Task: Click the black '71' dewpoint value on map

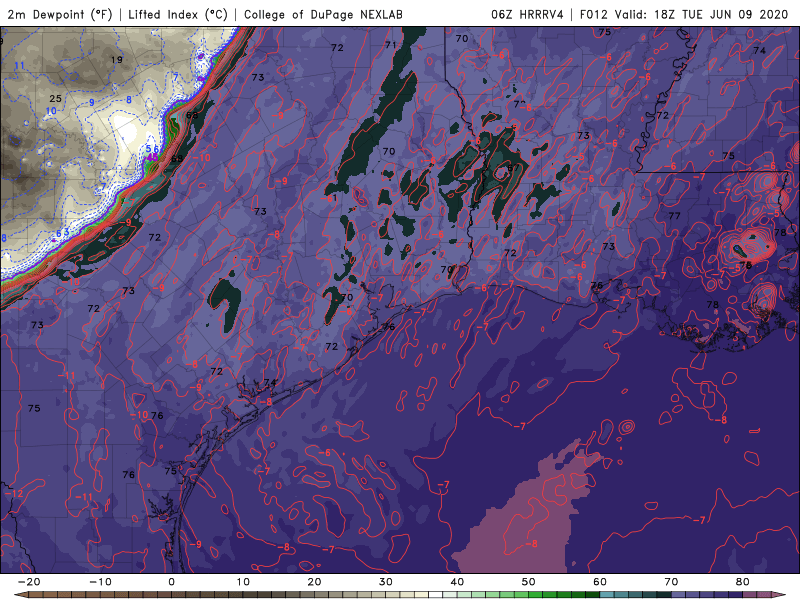Action: click(x=391, y=45)
